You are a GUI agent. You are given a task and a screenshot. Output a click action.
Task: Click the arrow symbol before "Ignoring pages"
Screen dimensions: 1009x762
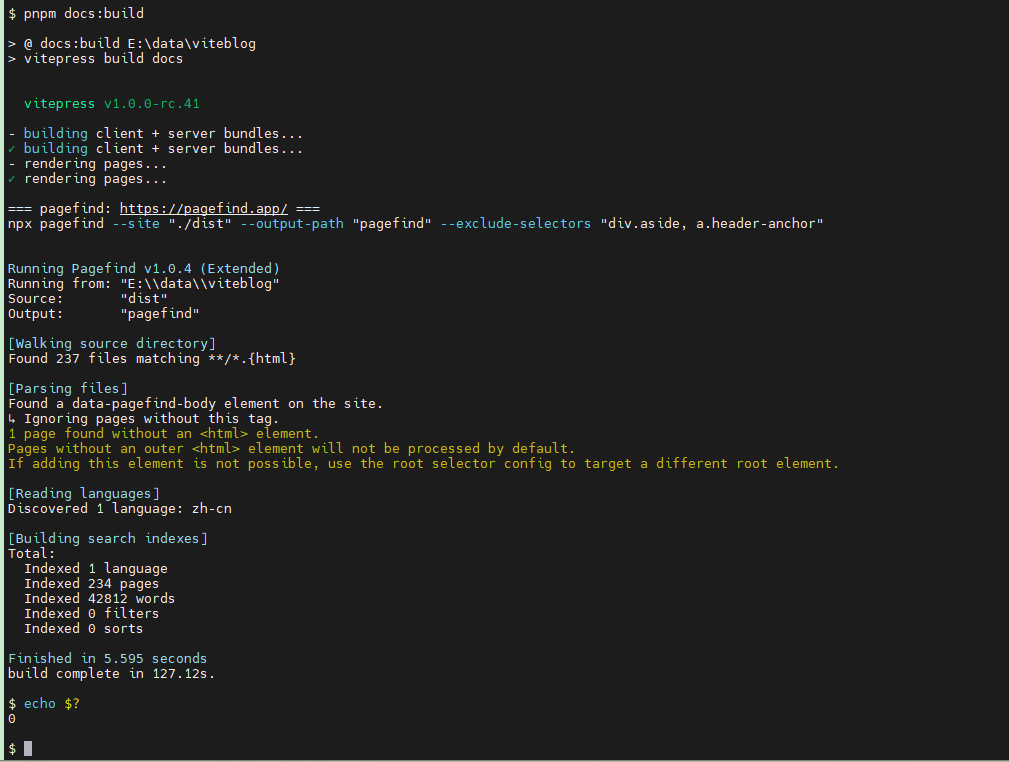pyautogui.click(x=12, y=418)
